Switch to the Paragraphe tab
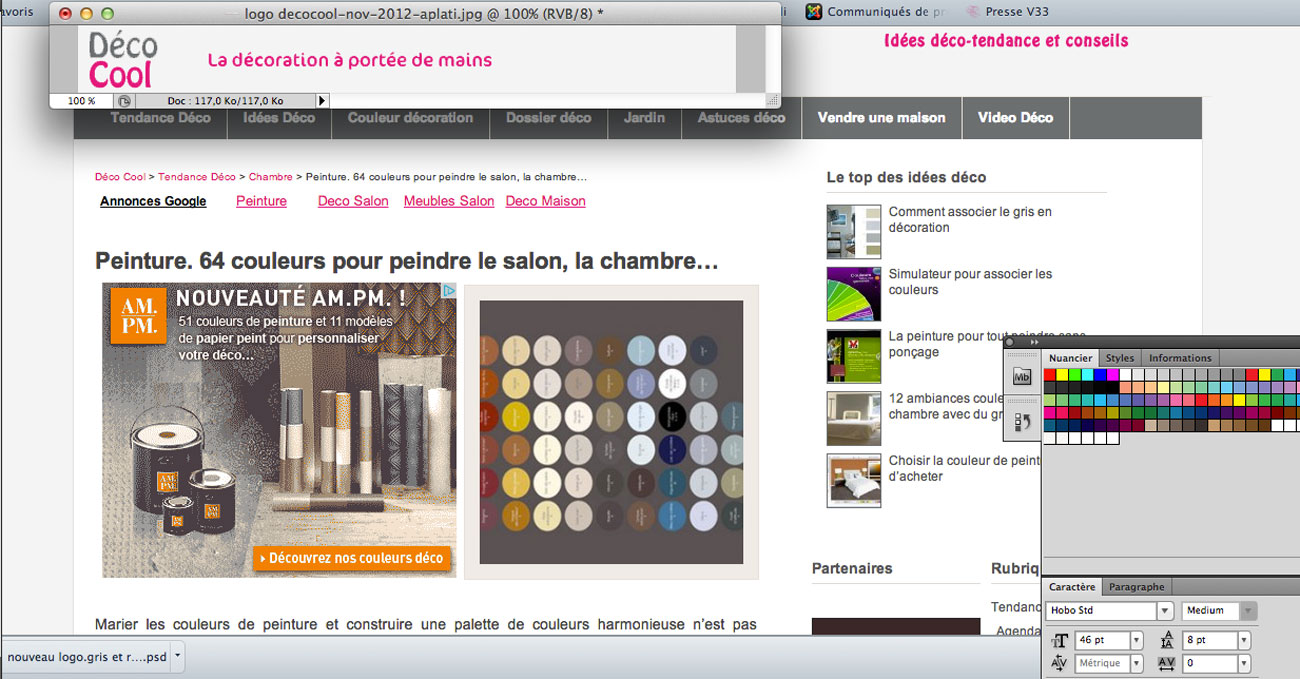The image size is (1300, 679). click(1136, 587)
